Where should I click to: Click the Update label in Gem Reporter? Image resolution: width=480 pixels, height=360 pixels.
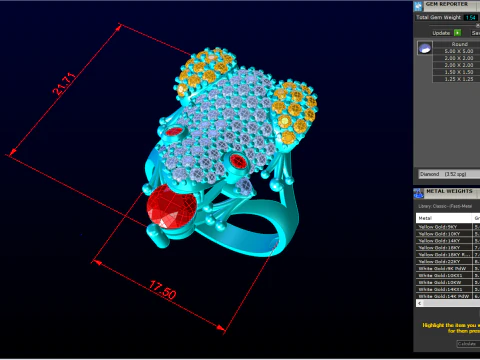coord(441,33)
